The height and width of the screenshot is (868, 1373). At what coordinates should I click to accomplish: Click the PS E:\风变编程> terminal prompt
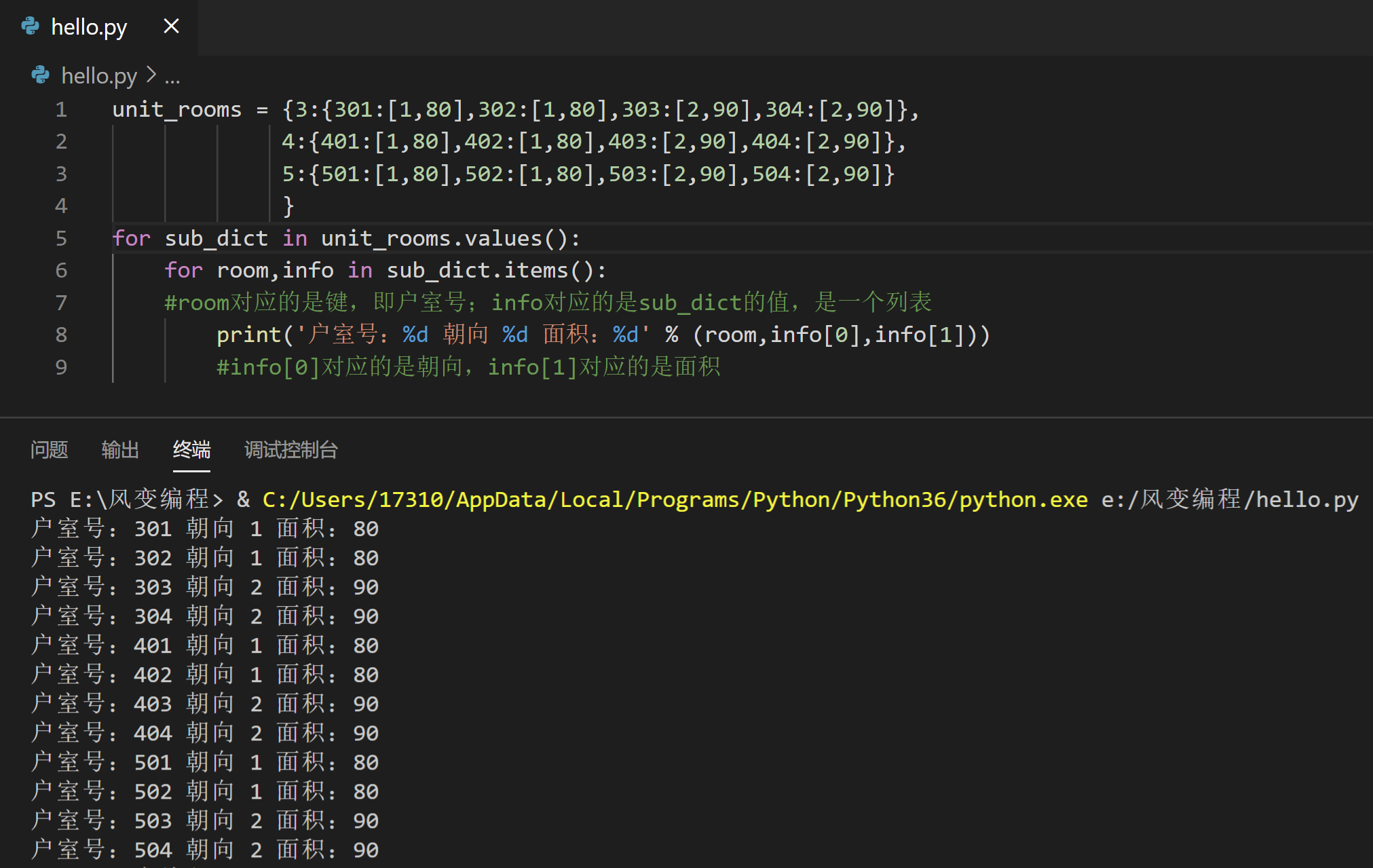127,500
